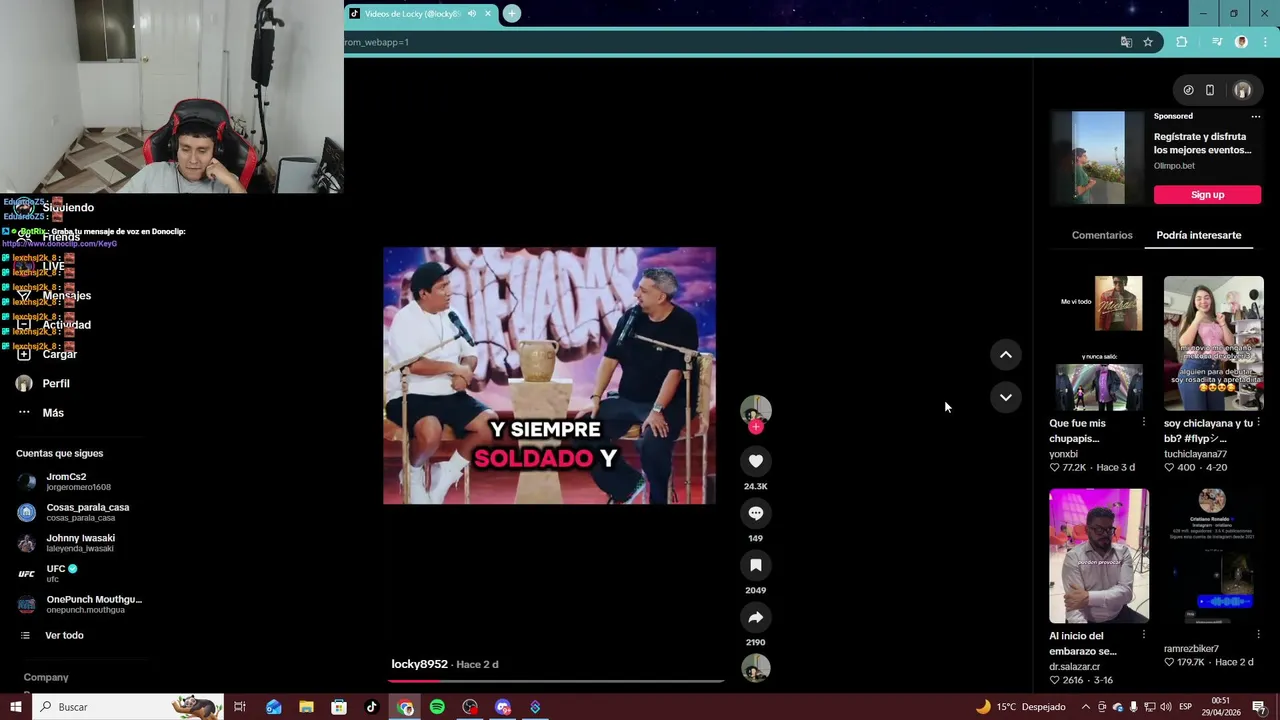Open Chrome media controls icon
The width and height of the screenshot is (1280, 720).
[x=1216, y=42]
